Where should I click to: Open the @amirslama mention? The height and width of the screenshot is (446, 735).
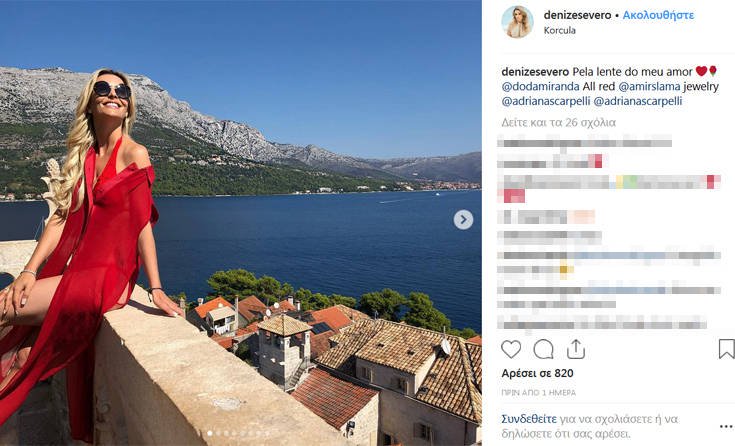pos(649,86)
